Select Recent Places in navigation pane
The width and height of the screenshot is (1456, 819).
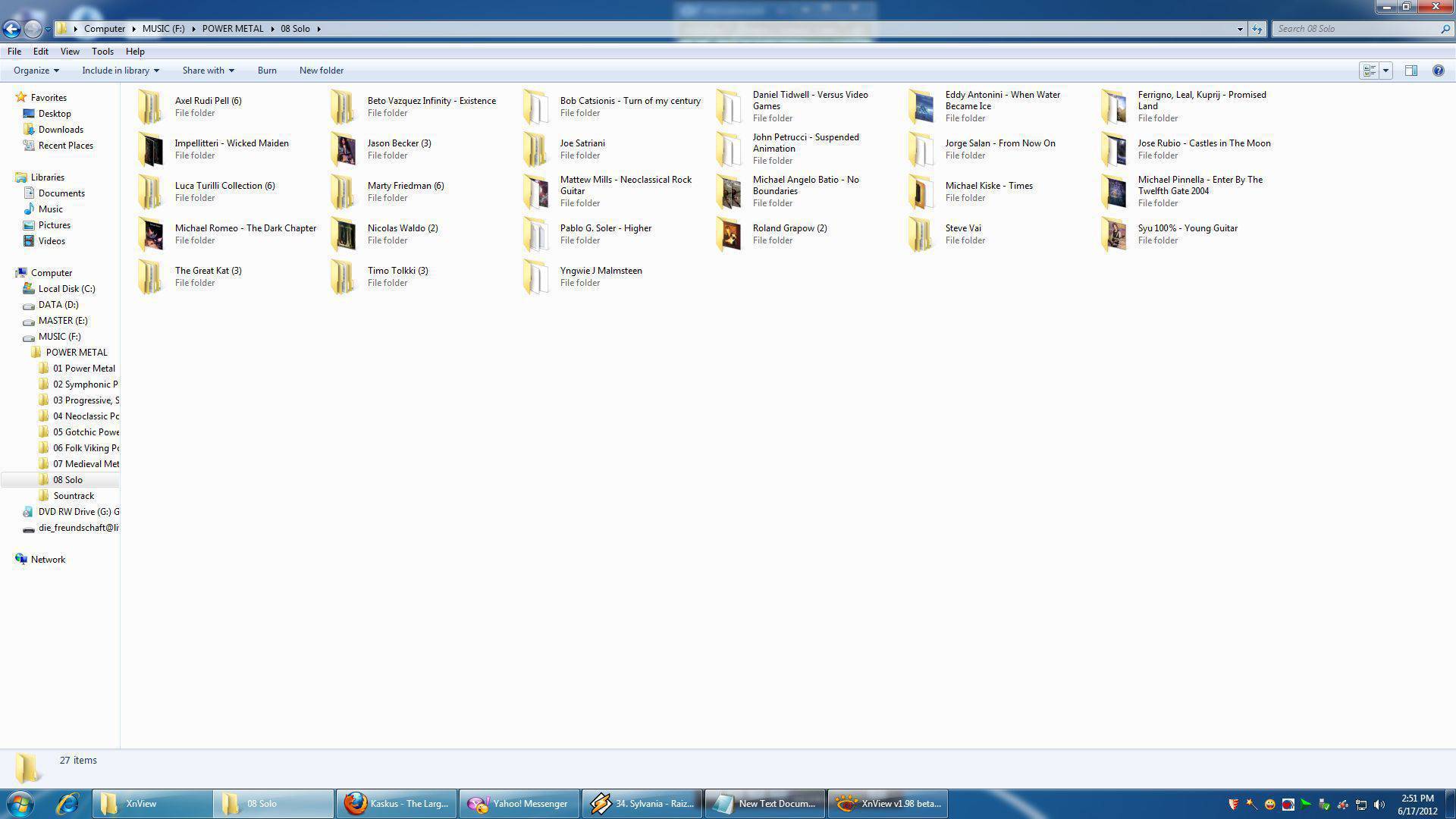pyautogui.click(x=66, y=146)
